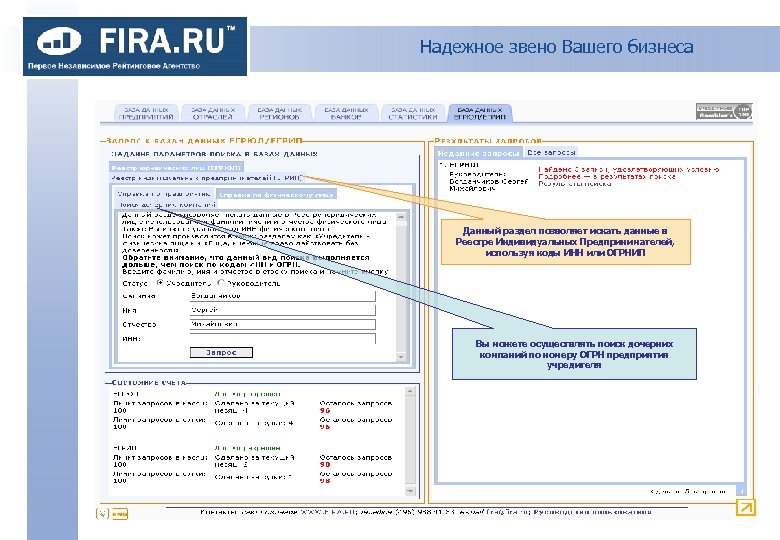Click the Статус label in search form
The height and width of the screenshot is (540, 780).
click(135, 283)
